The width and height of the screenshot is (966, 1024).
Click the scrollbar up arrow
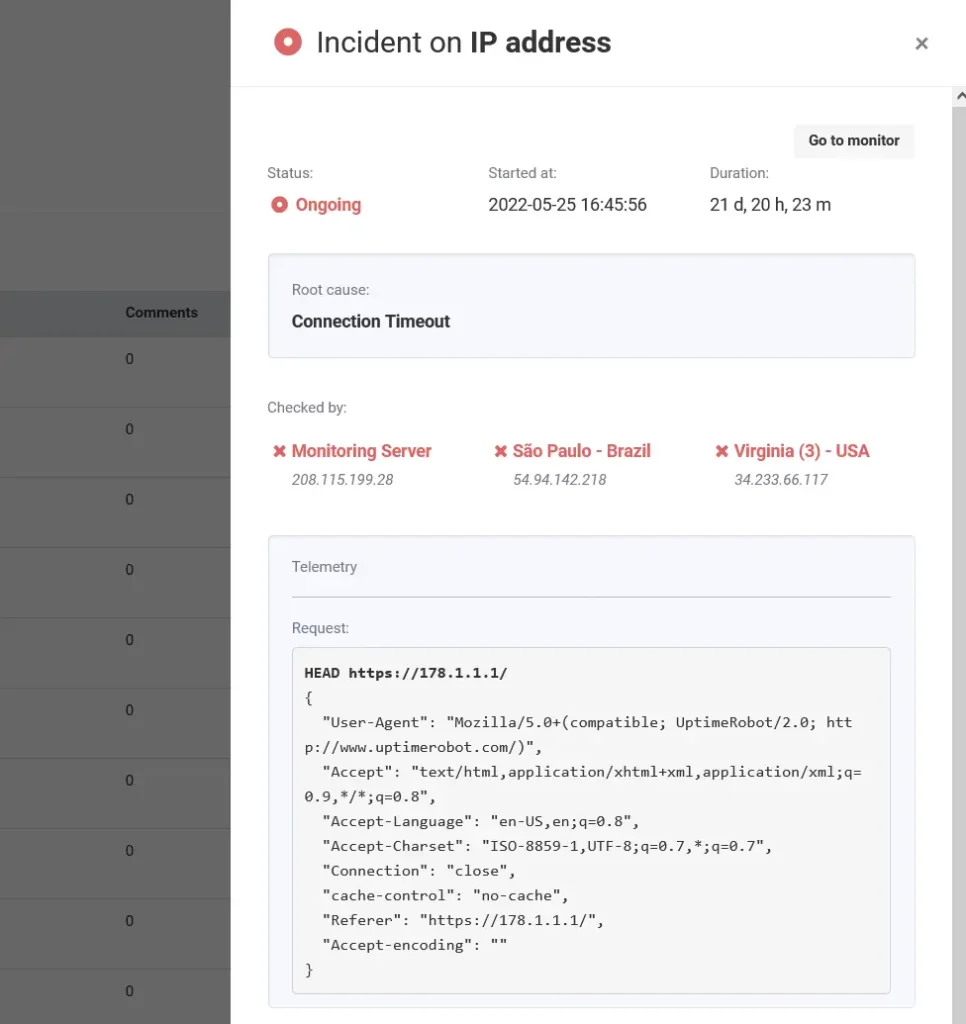tap(959, 96)
